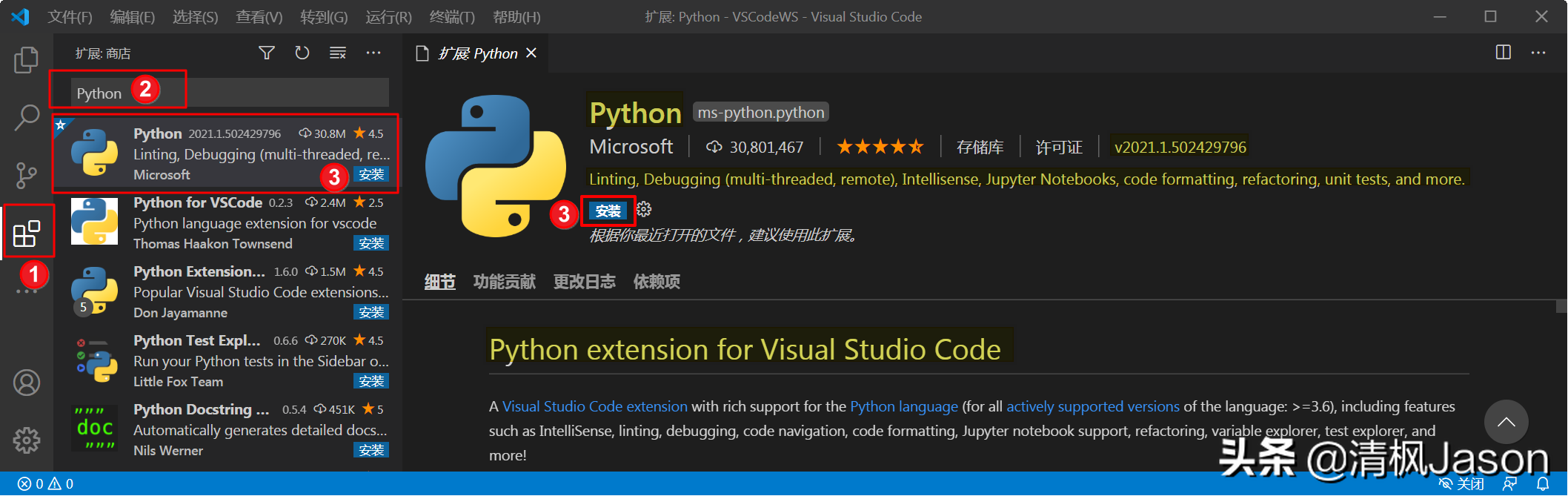1568x496 pixels.
Task: Select the 更改日志 changelog tab
Action: tap(585, 282)
